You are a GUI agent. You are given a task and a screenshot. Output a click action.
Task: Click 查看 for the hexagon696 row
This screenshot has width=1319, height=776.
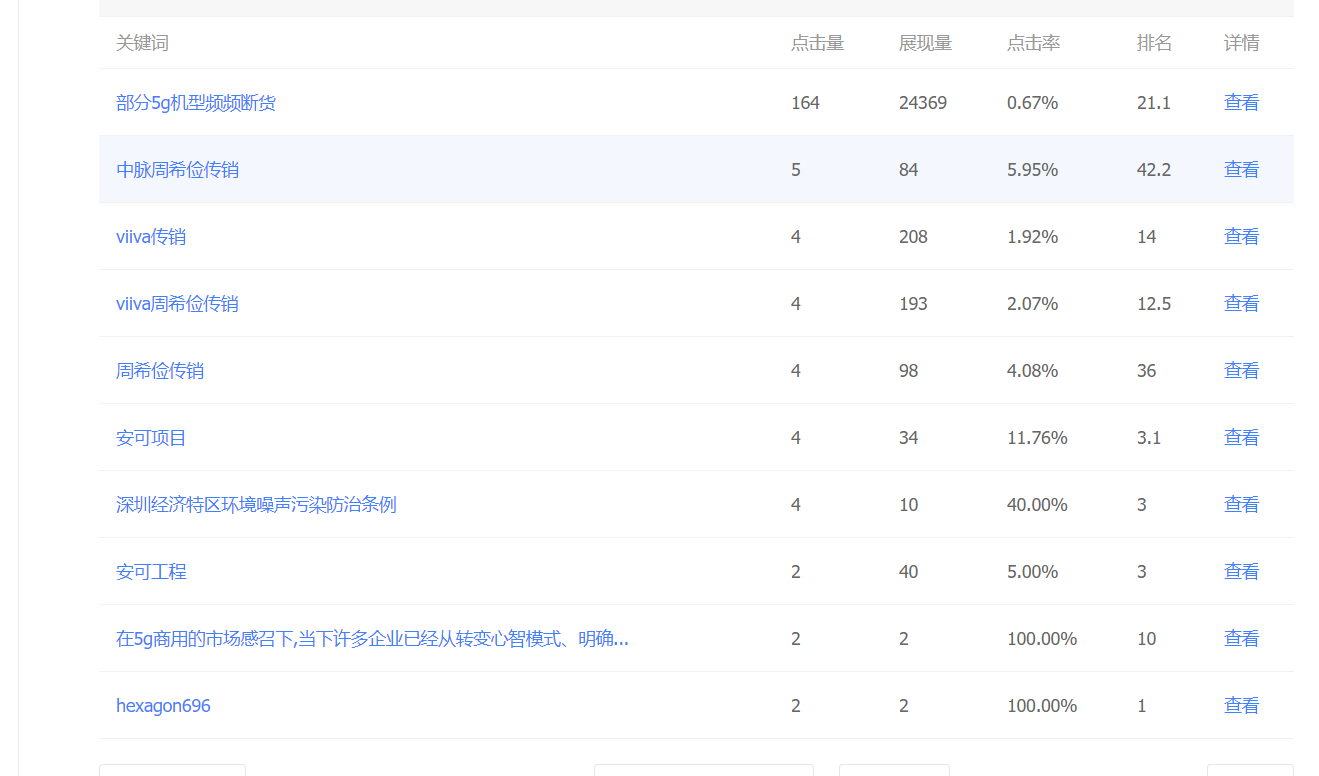tap(1241, 706)
